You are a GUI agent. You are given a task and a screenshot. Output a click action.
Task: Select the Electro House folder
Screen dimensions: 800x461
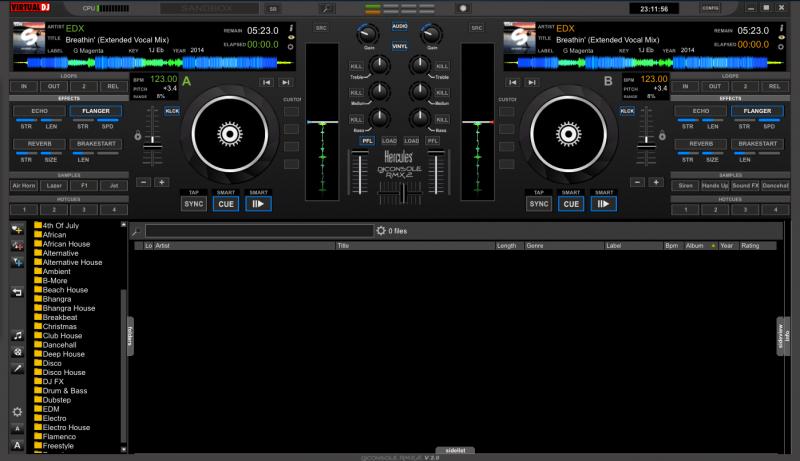click(x=62, y=427)
